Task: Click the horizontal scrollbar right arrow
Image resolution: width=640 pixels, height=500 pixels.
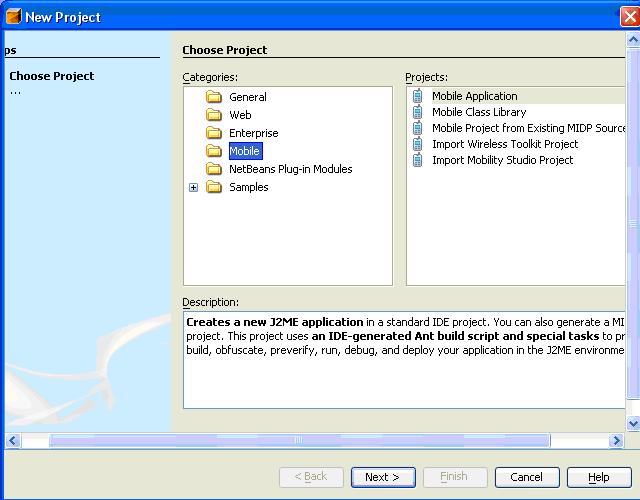Action: [x=617, y=440]
